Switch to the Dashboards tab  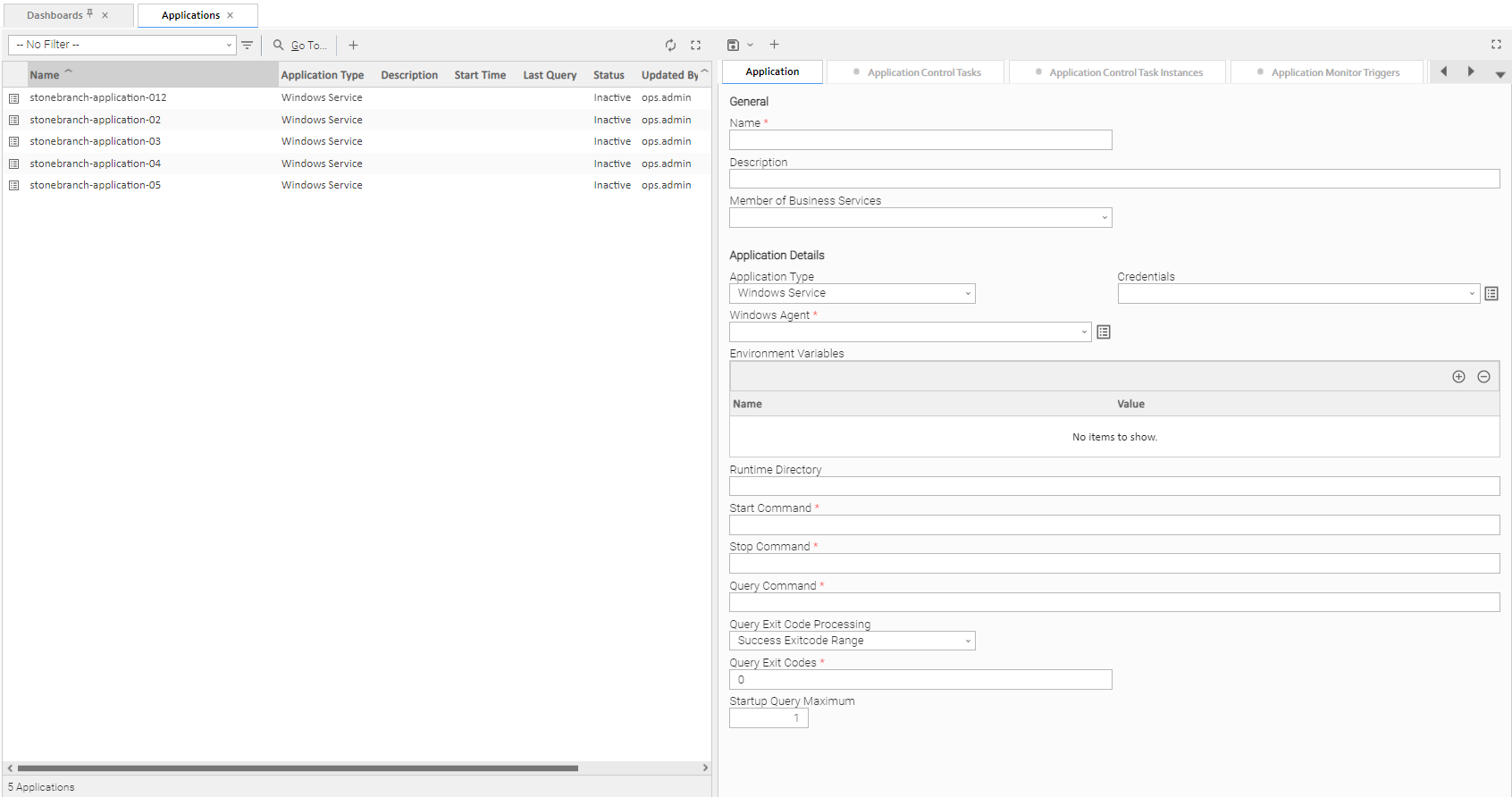click(55, 15)
